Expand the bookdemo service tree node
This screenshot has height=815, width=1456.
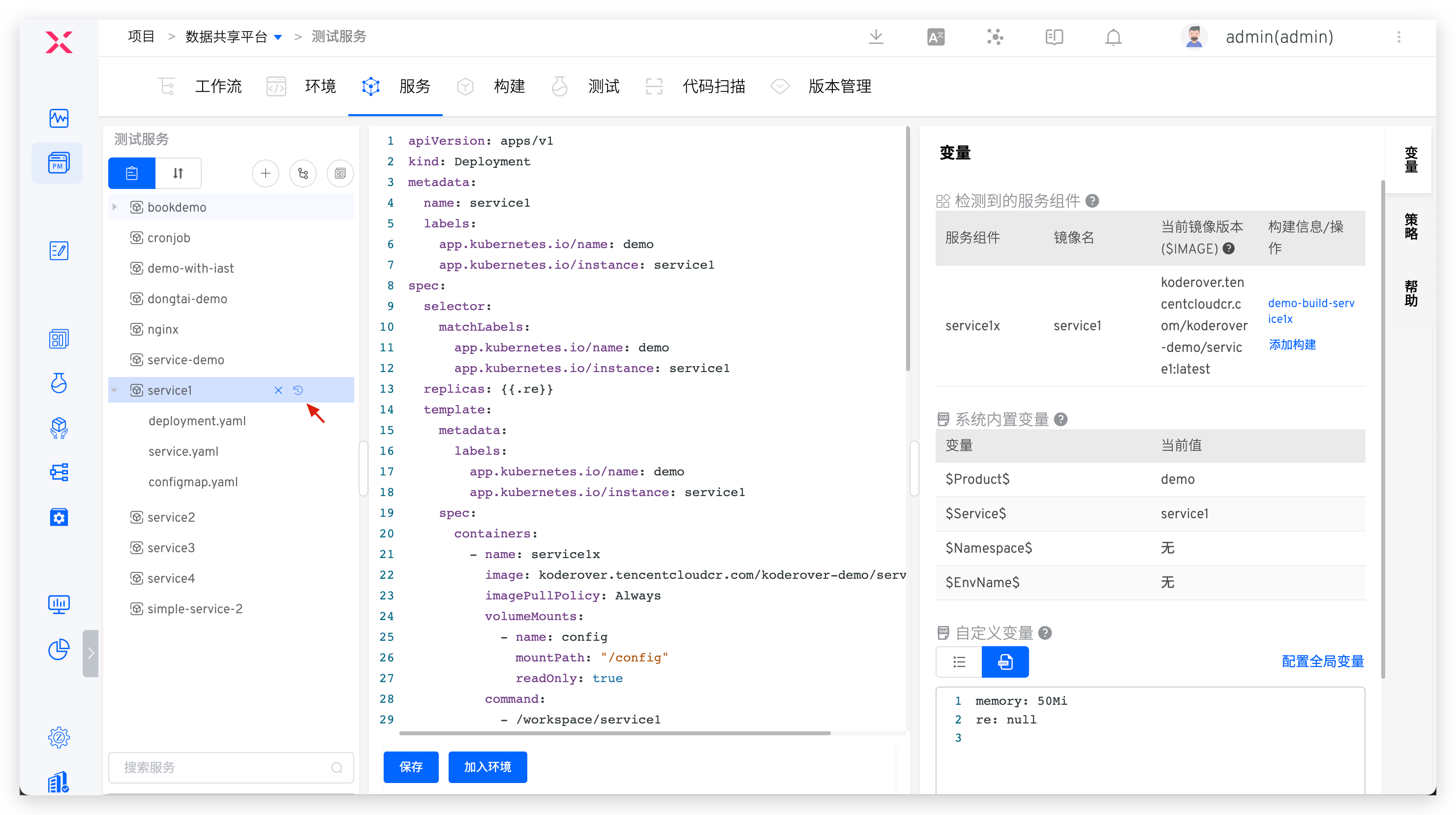pyautogui.click(x=115, y=207)
